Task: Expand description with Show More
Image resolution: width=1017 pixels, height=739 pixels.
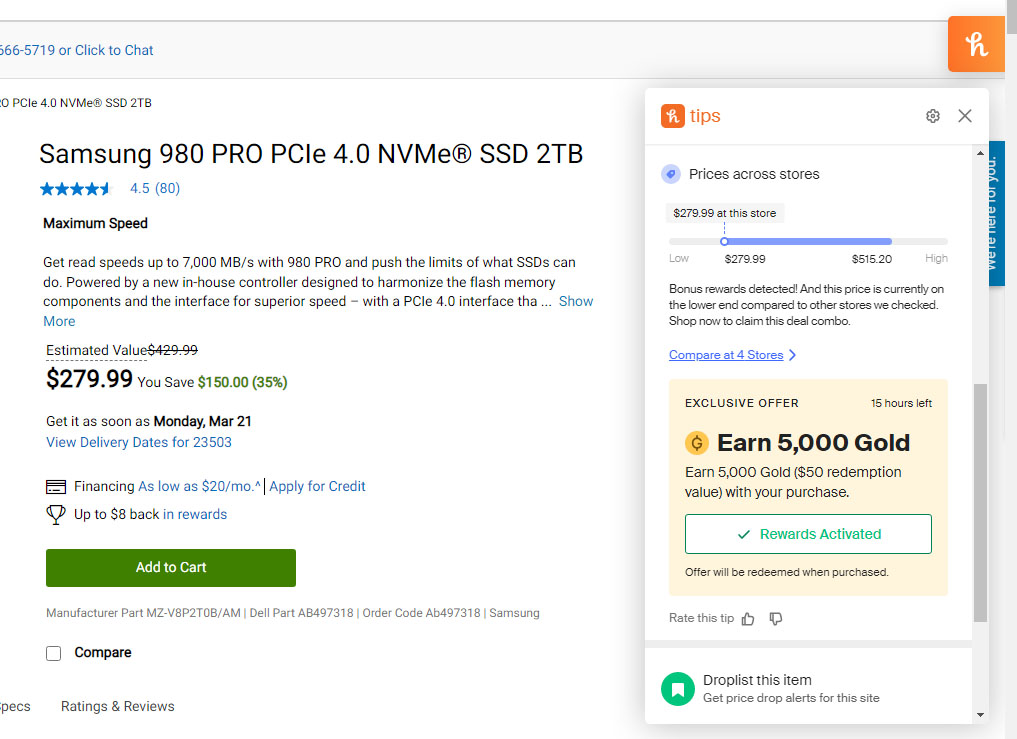Action: 575,301
